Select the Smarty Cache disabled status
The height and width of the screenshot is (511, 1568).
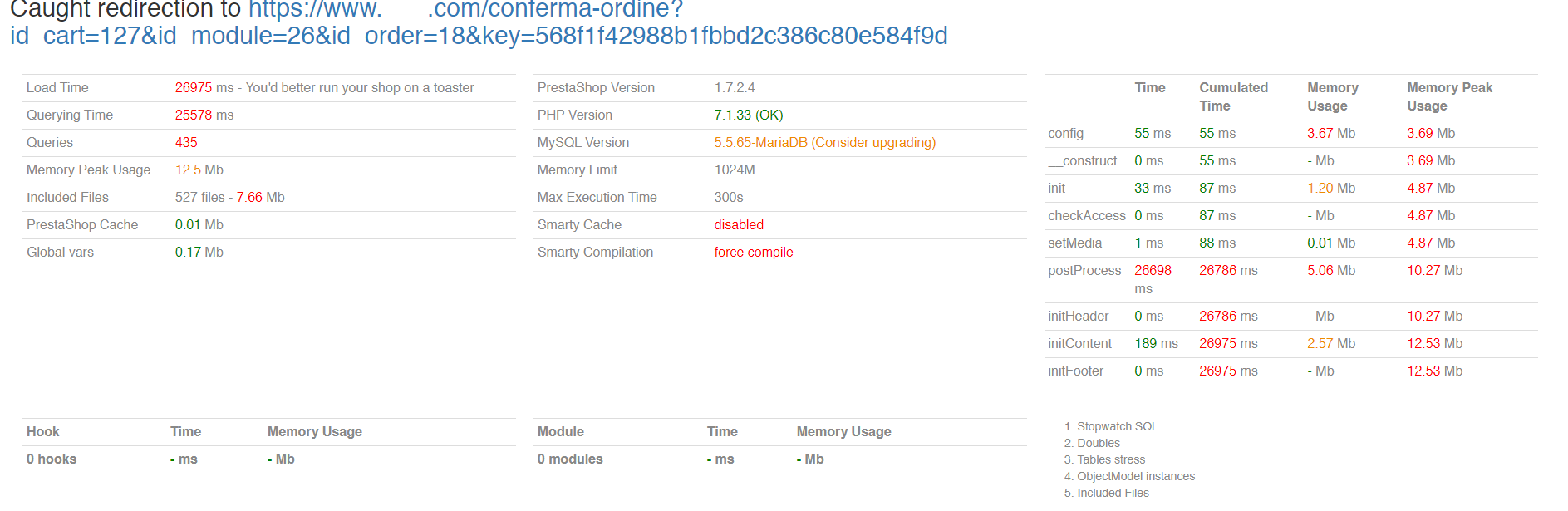[x=738, y=224]
